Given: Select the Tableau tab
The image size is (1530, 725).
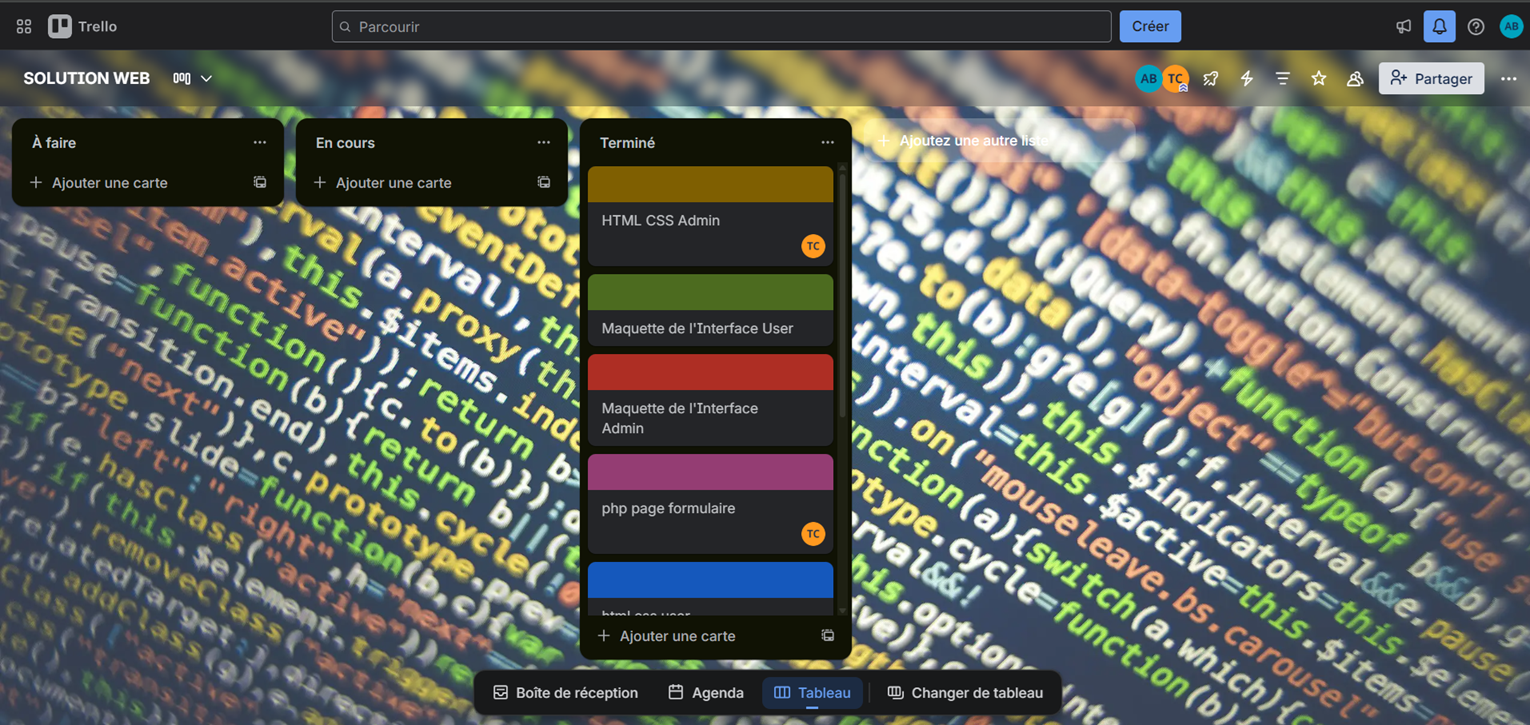Looking at the screenshot, I should pyautogui.click(x=812, y=692).
